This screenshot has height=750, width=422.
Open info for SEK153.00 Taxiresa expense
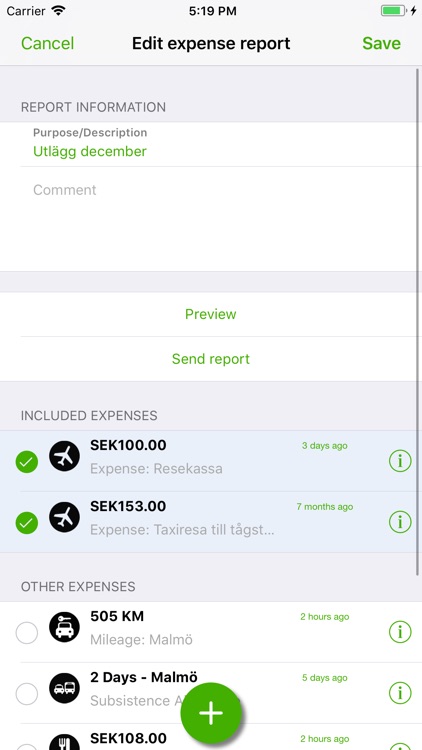(400, 522)
